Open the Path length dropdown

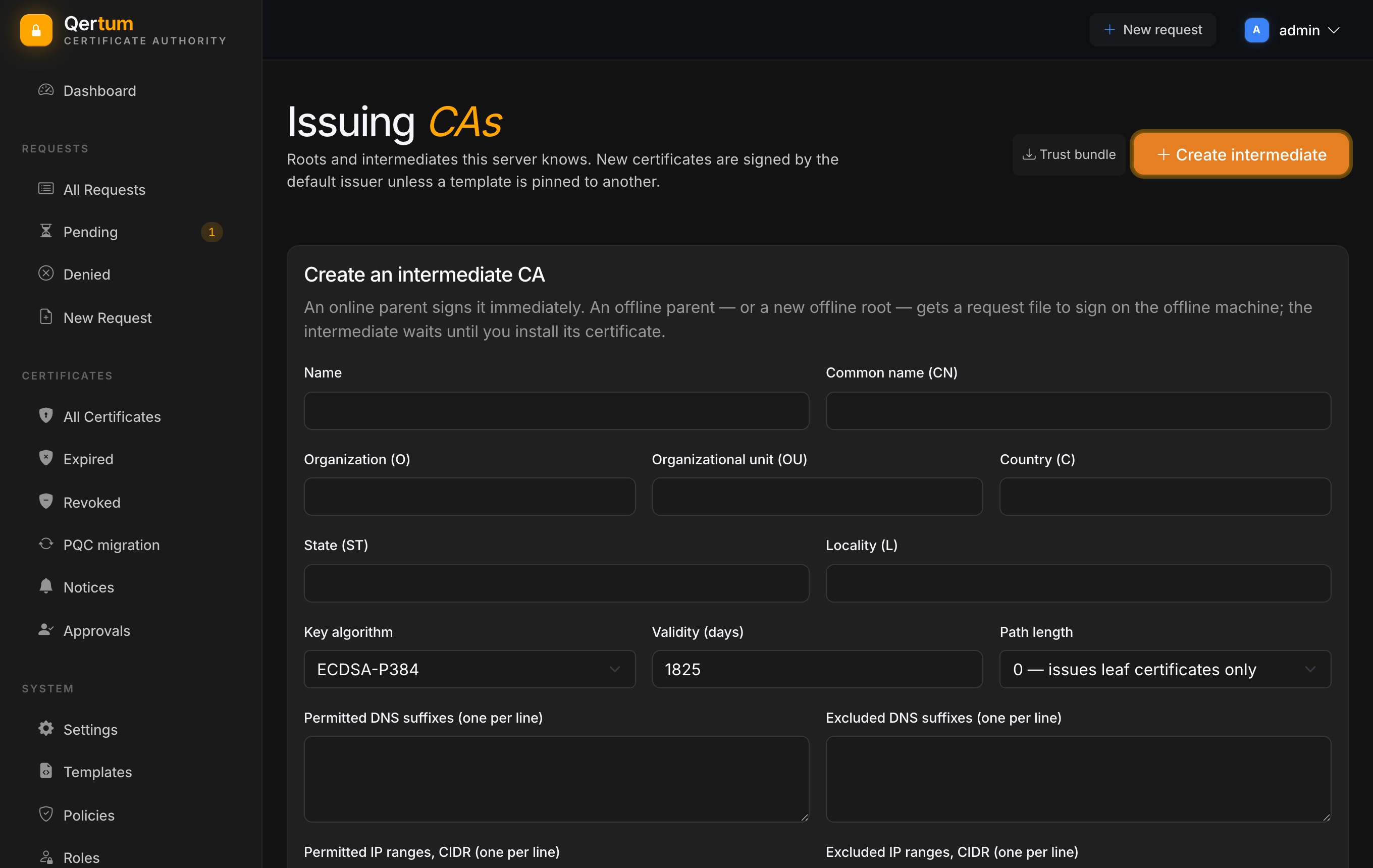[x=1165, y=669]
